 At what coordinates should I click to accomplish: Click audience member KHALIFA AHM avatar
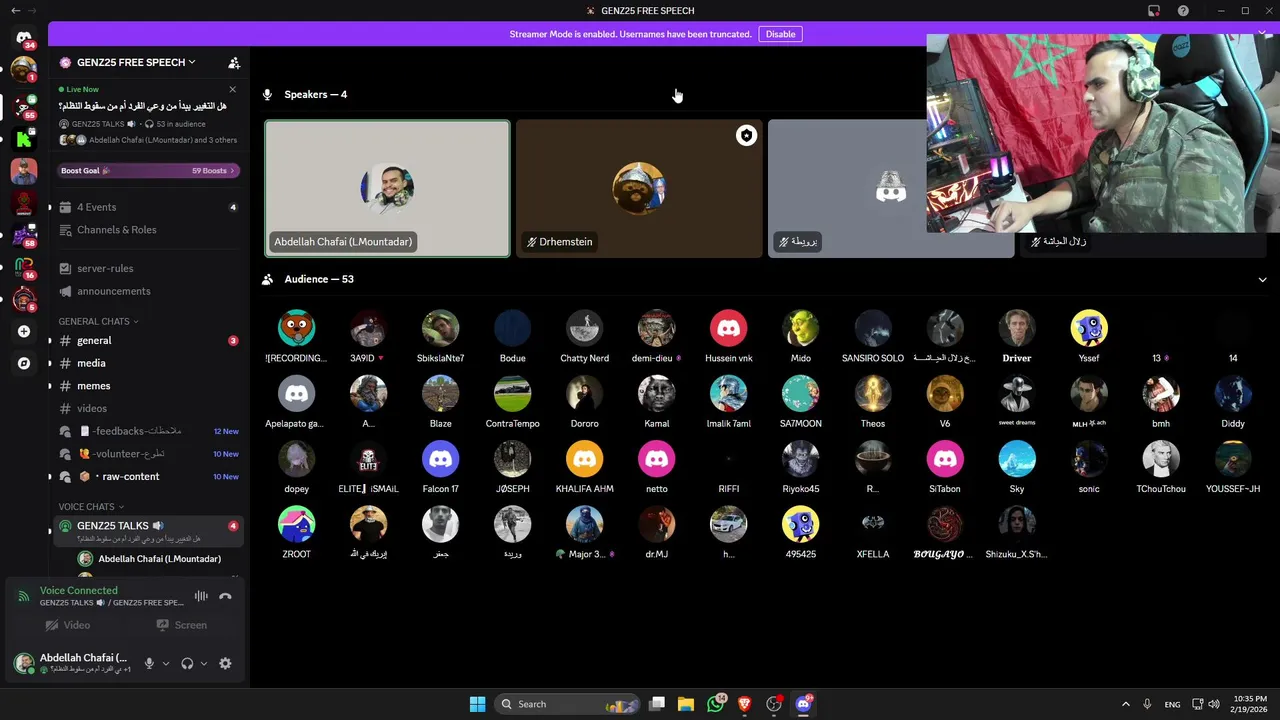point(584,459)
